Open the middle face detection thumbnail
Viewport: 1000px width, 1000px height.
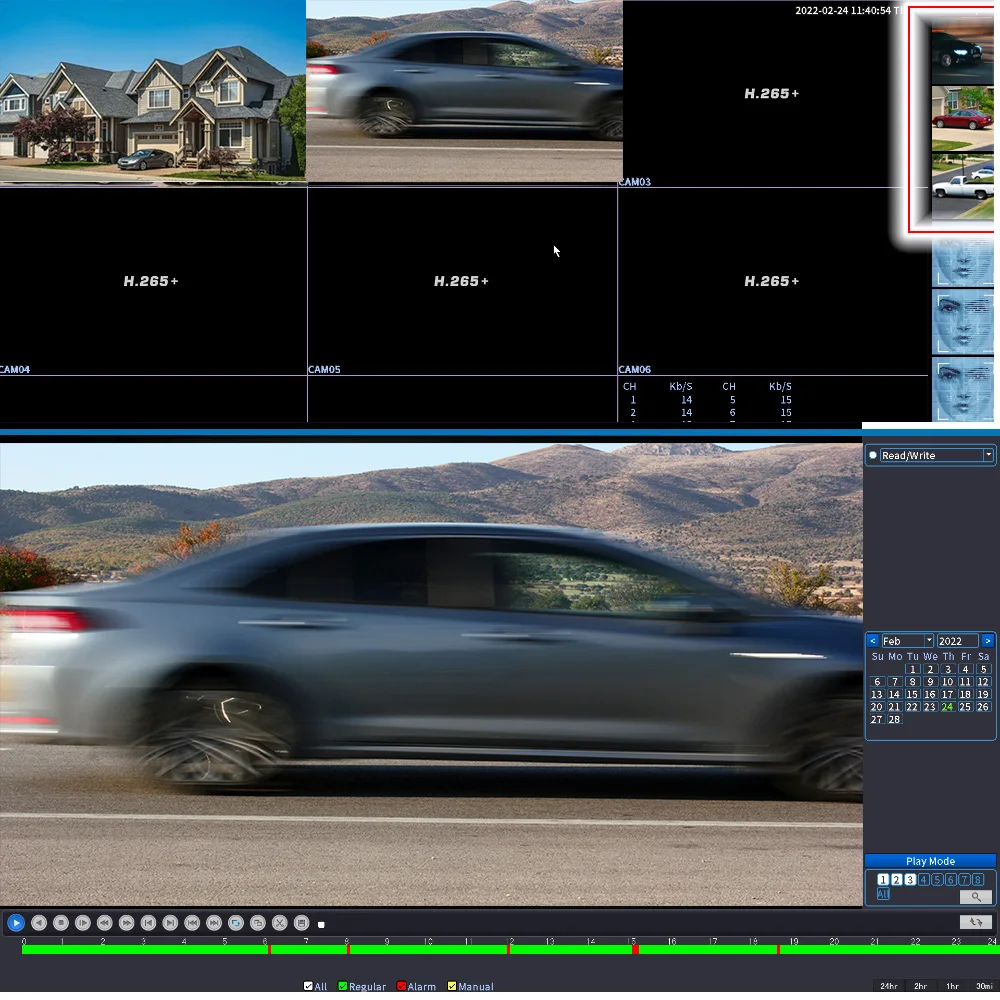(x=963, y=322)
